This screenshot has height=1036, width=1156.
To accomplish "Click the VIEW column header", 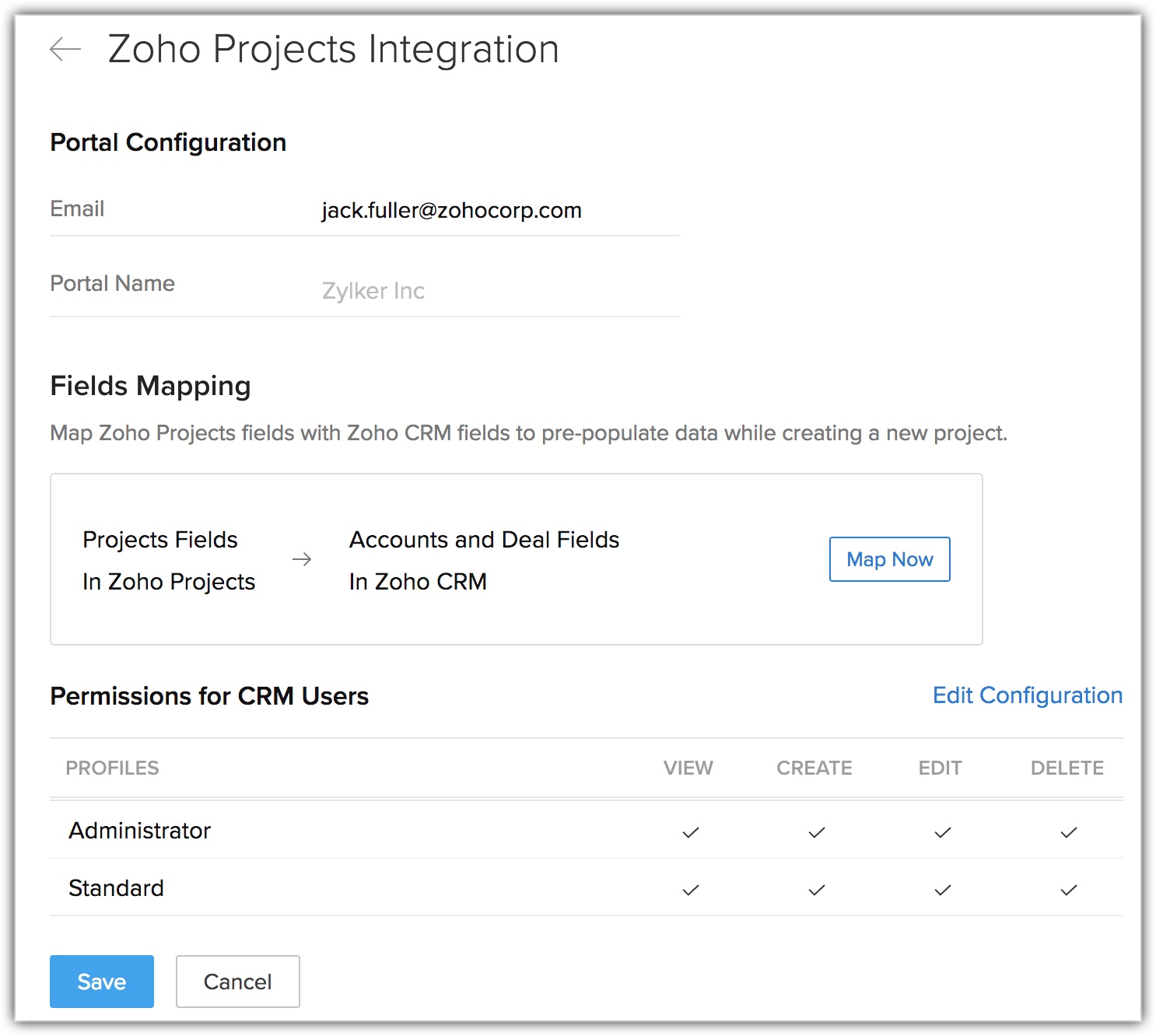I will click(x=688, y=768).
